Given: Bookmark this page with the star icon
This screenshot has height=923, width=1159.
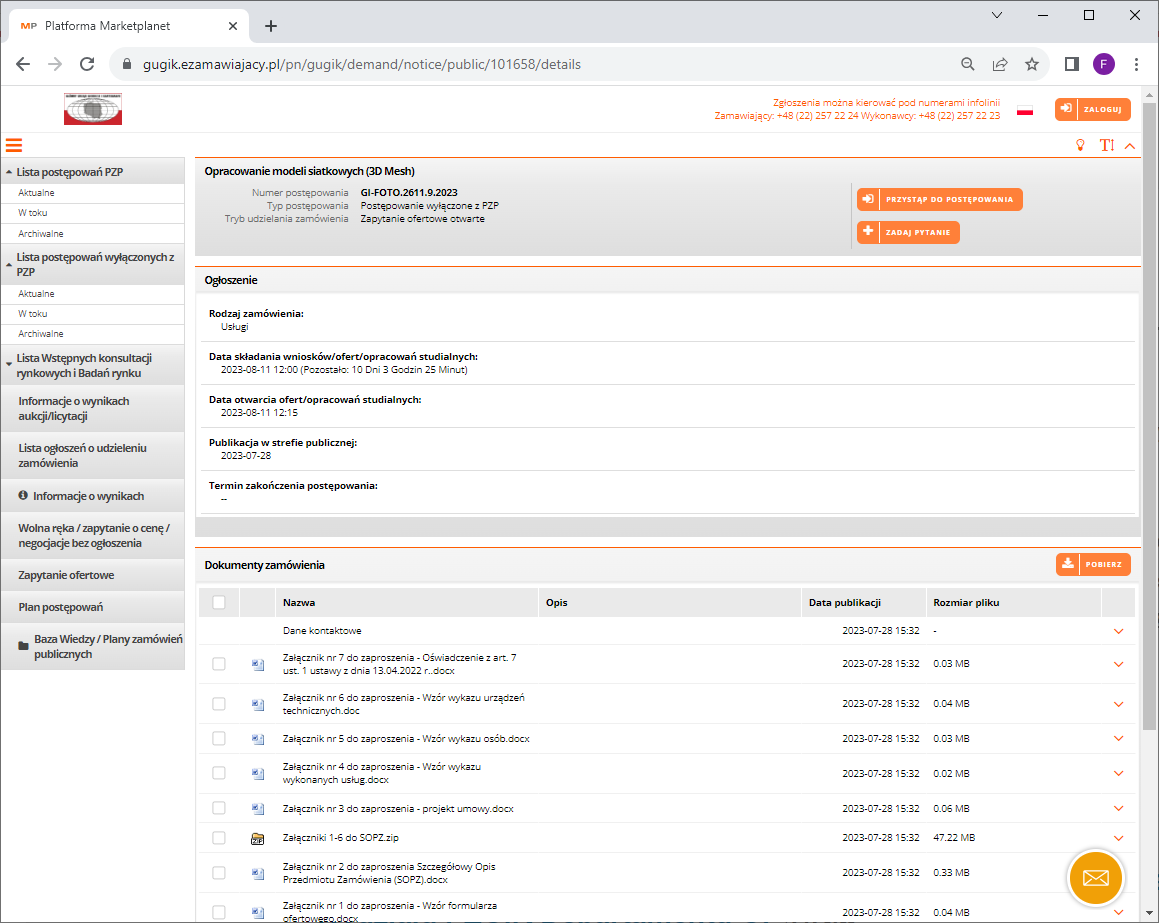Looking at the screenshot, I should (x=1032, y=64).
